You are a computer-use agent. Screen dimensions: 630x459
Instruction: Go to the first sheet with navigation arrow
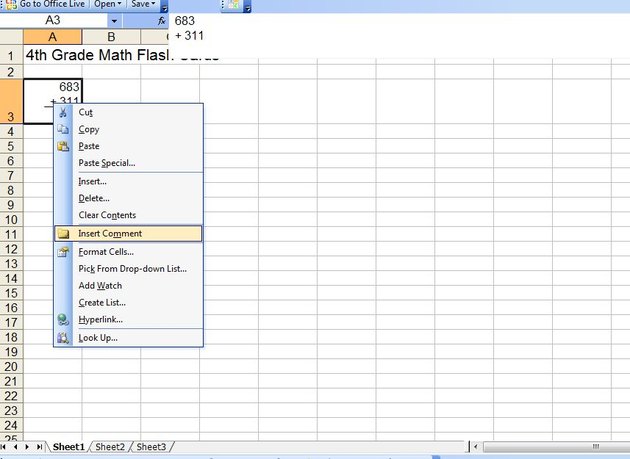tap(4, 447)
